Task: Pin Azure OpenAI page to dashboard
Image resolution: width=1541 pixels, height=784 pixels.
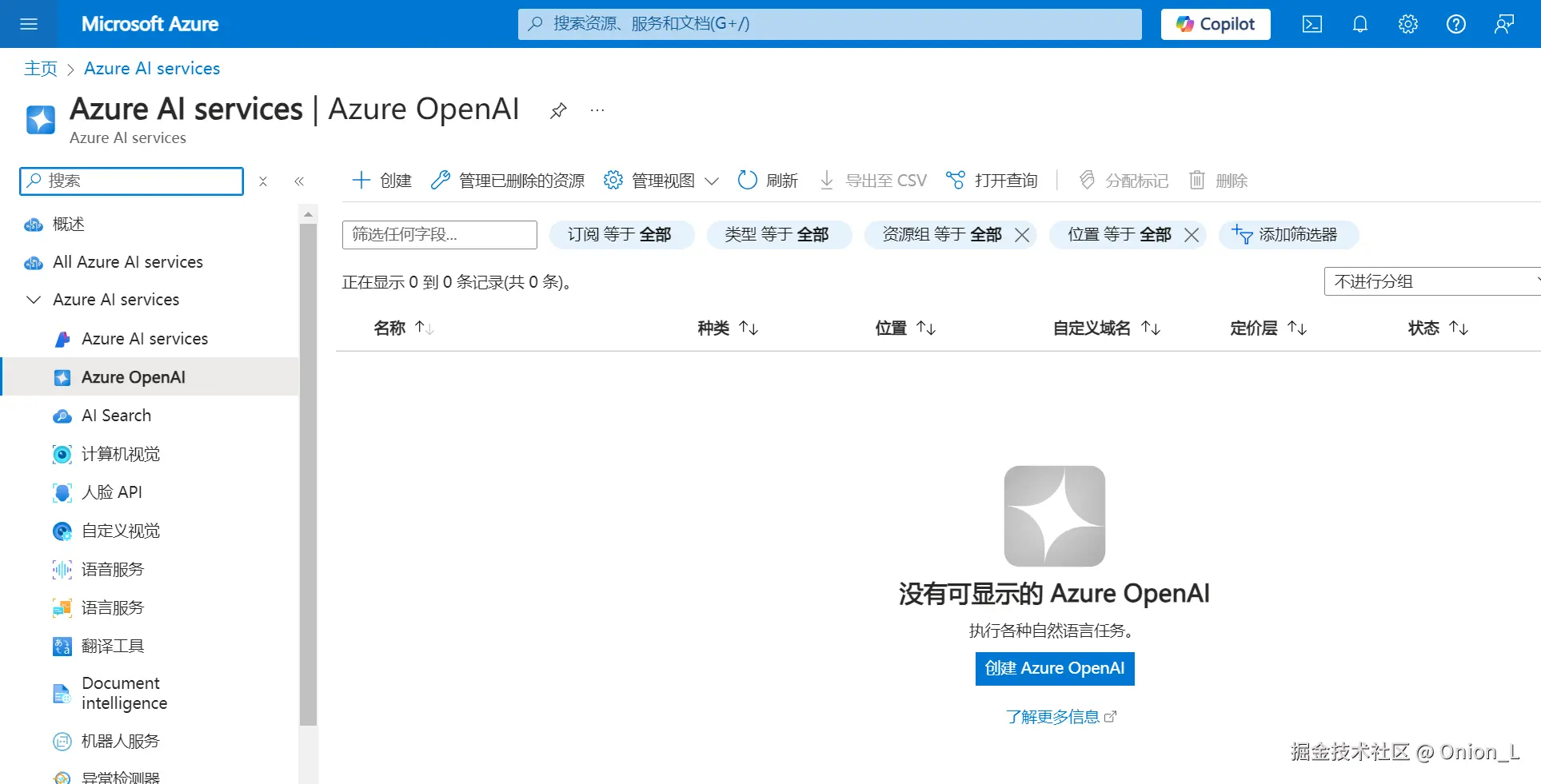Action: pos(558,110)
